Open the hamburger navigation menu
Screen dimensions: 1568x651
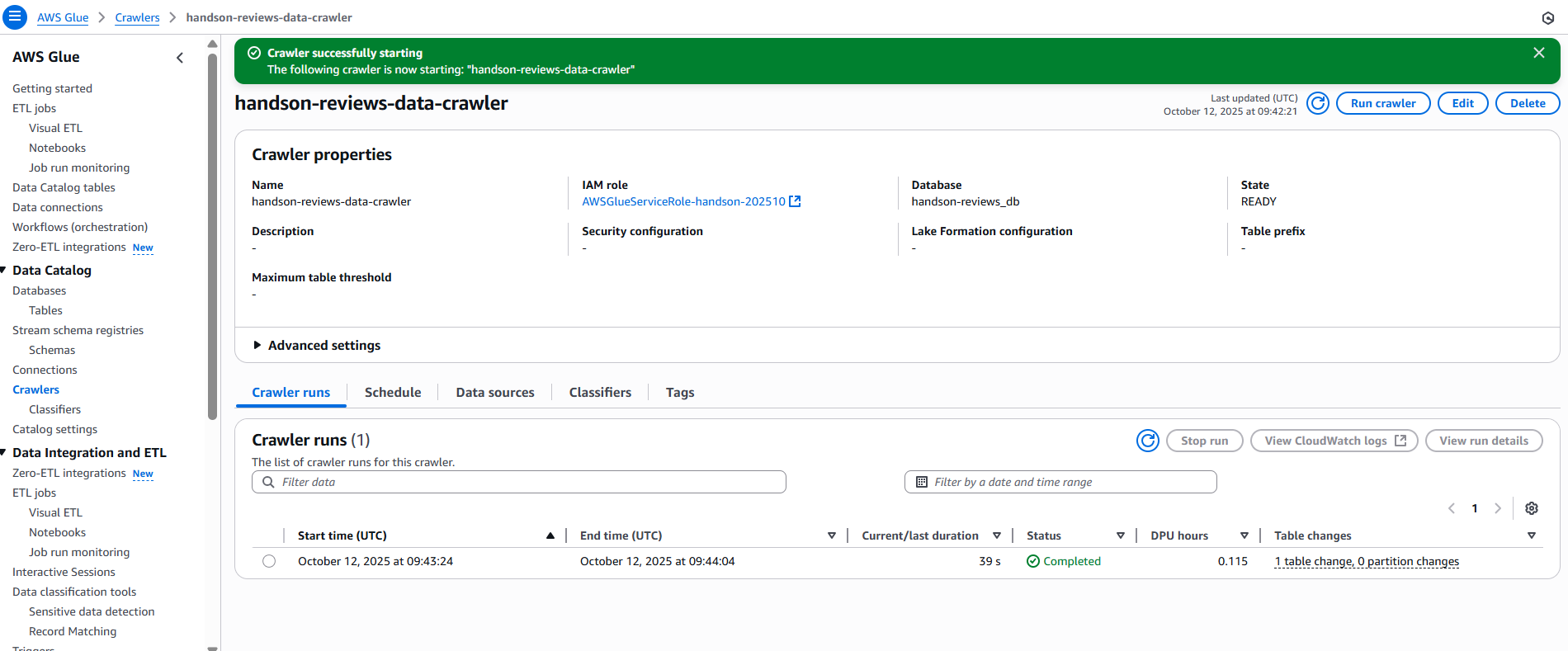click(15, 17)
